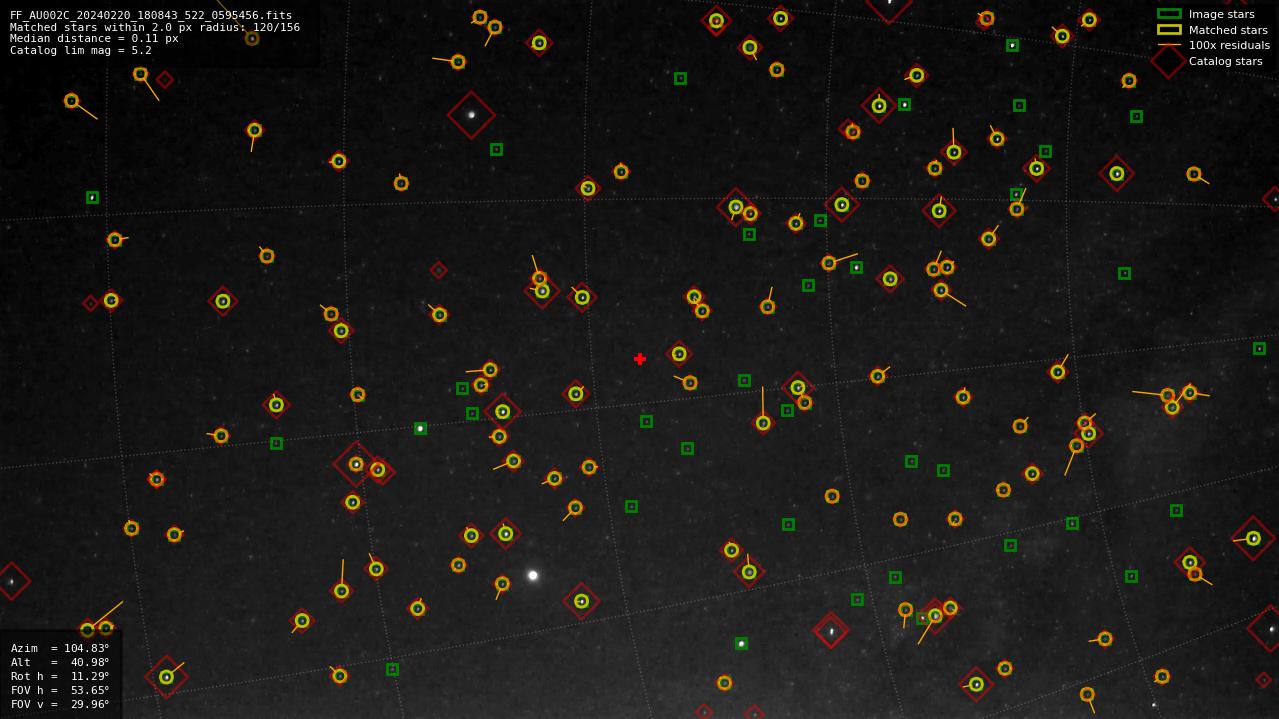This screenshot has width=1279, height=719.
Task: Click the red cross image-center marker
Action: [x=640, y=359]
